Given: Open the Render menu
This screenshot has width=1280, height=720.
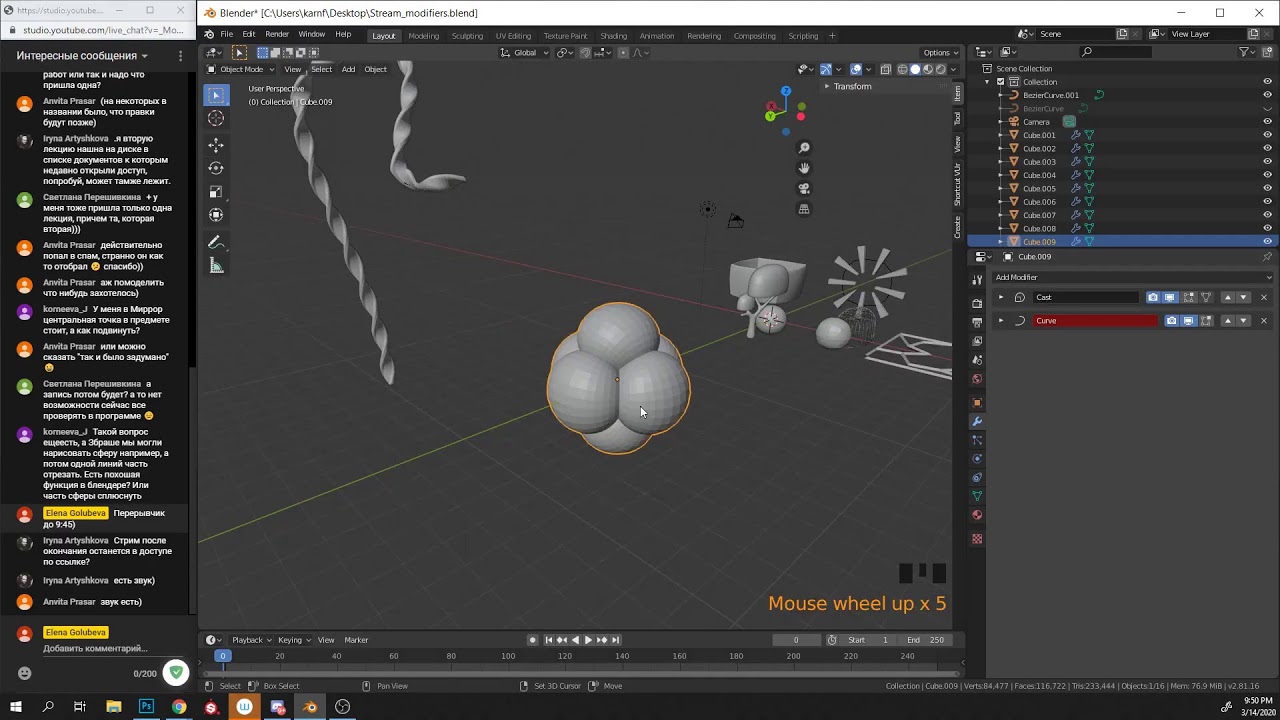Looking at the screenshot, I should tap(277, 35).
